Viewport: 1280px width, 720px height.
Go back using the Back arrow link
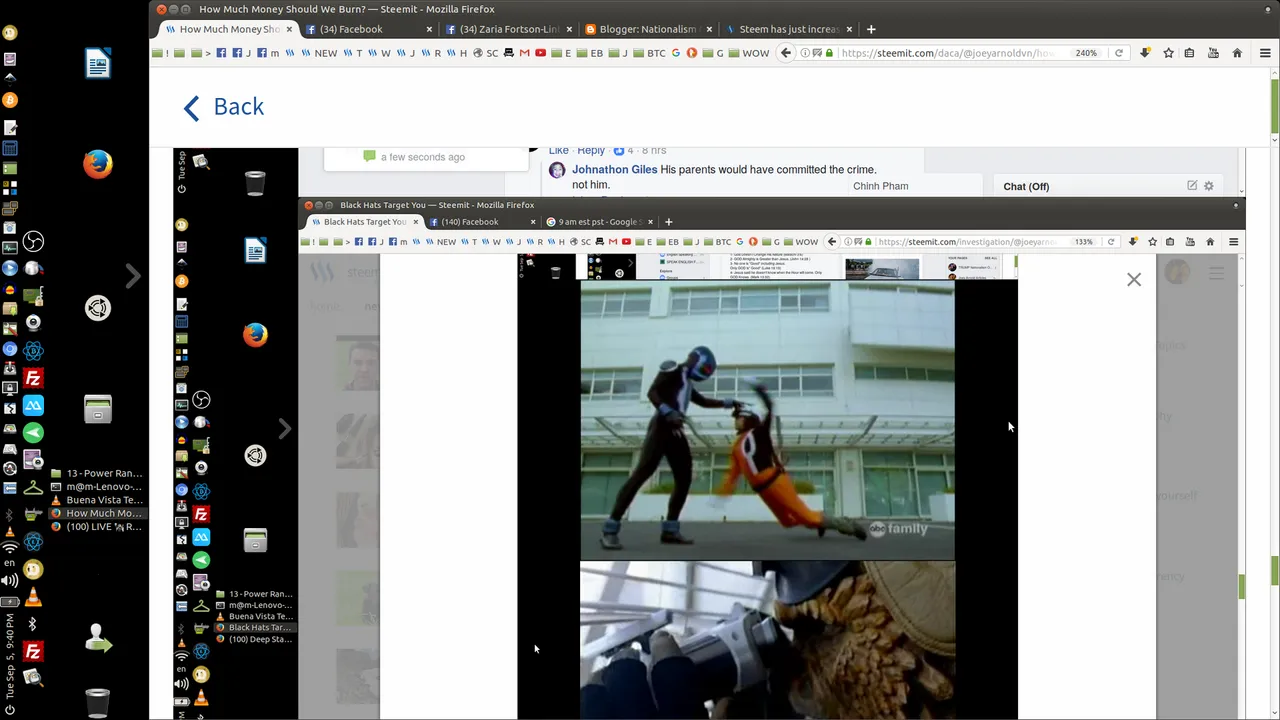pos(224,107)
